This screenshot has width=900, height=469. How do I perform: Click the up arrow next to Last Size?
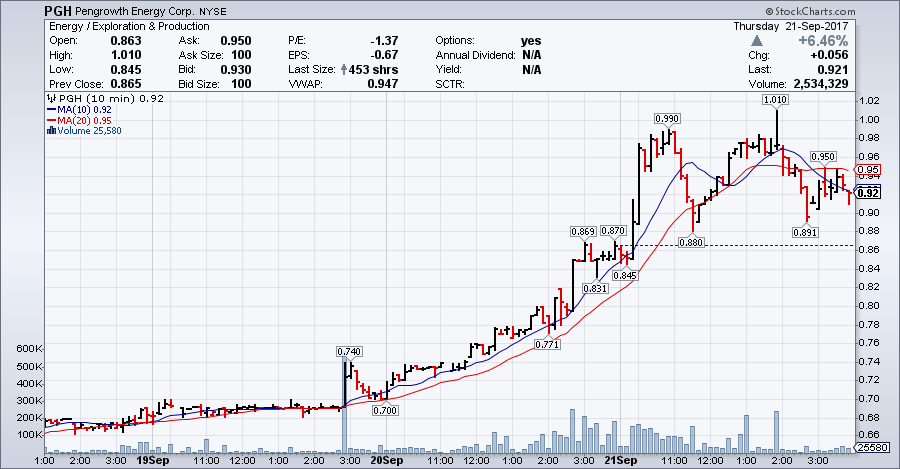(x=344, y=70)
